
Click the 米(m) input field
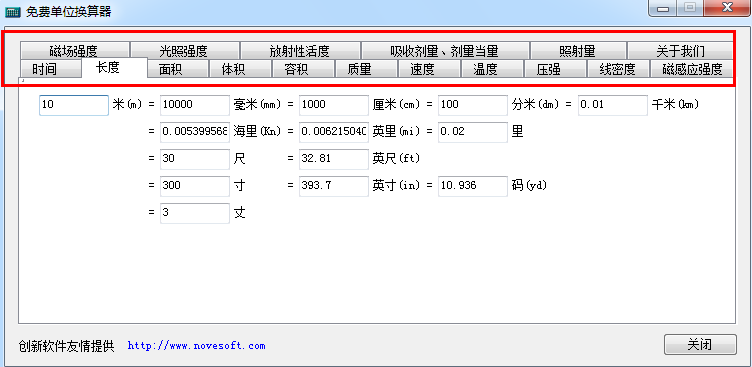pos(74,105)
